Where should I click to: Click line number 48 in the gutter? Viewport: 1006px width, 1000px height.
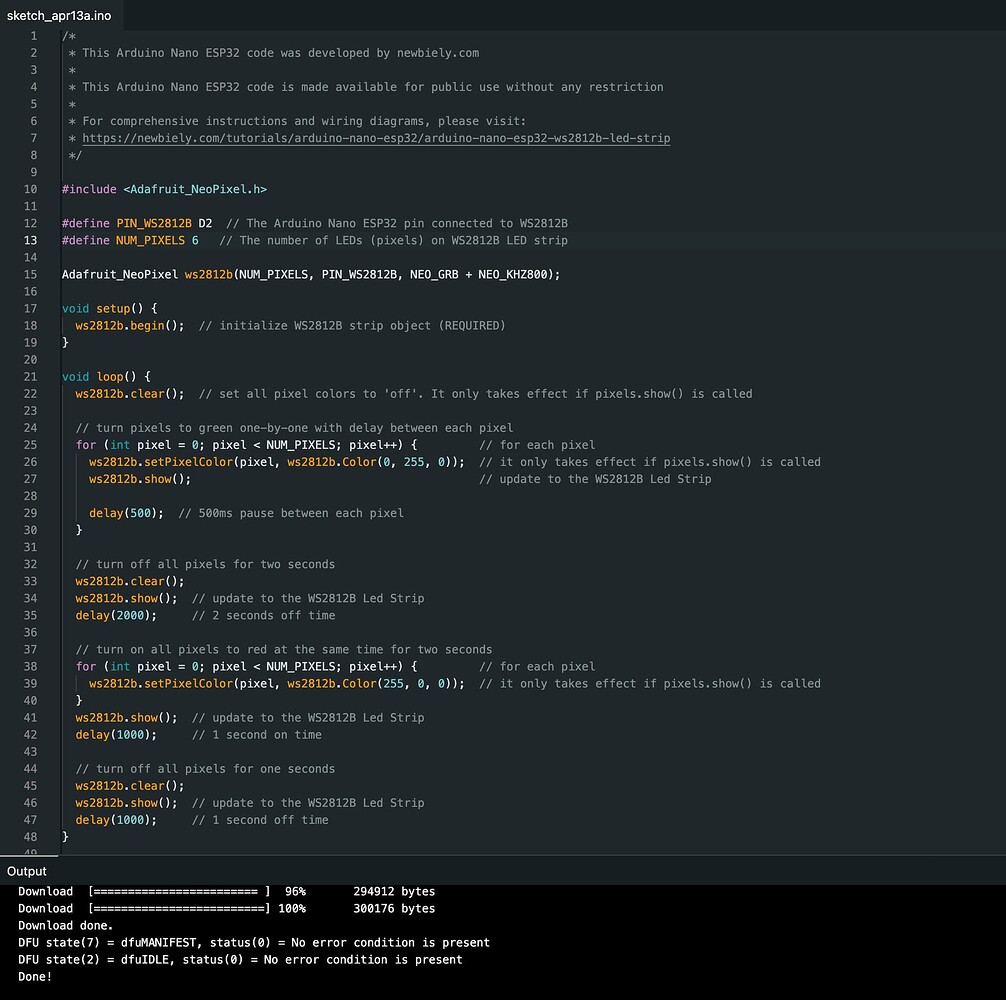[31, 836]
